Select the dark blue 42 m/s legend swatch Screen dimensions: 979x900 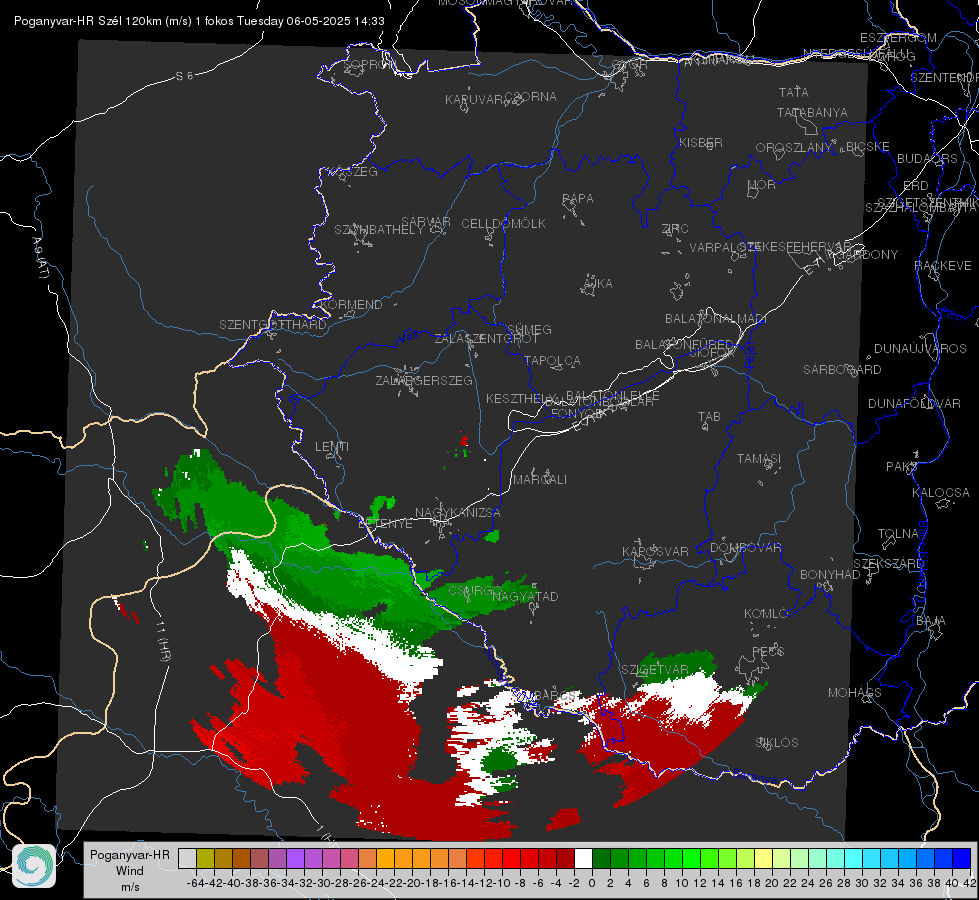pos(962,859)
